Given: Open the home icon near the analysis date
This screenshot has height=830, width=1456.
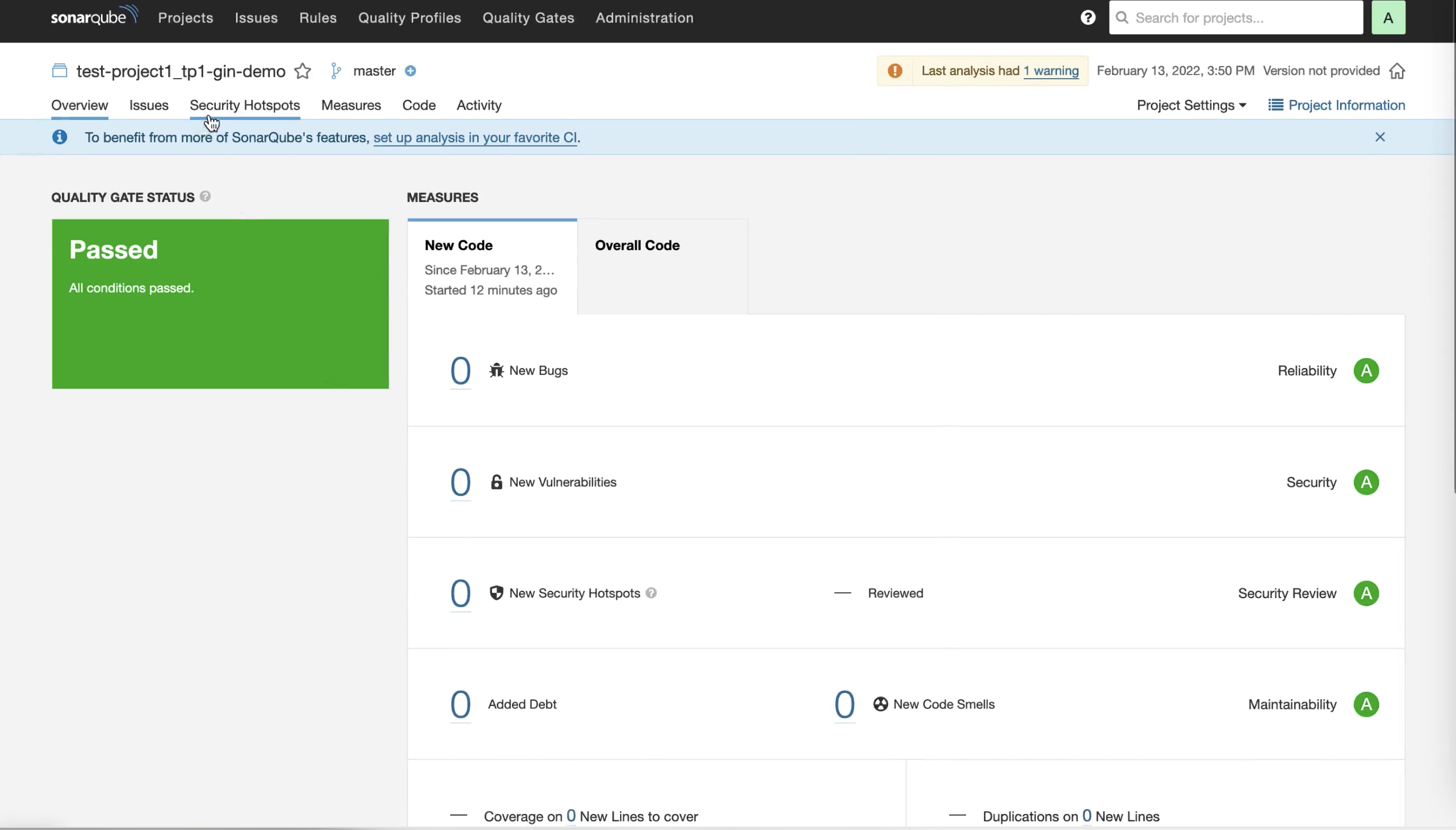Looking at the screenshot, I should coord(1397,71).
